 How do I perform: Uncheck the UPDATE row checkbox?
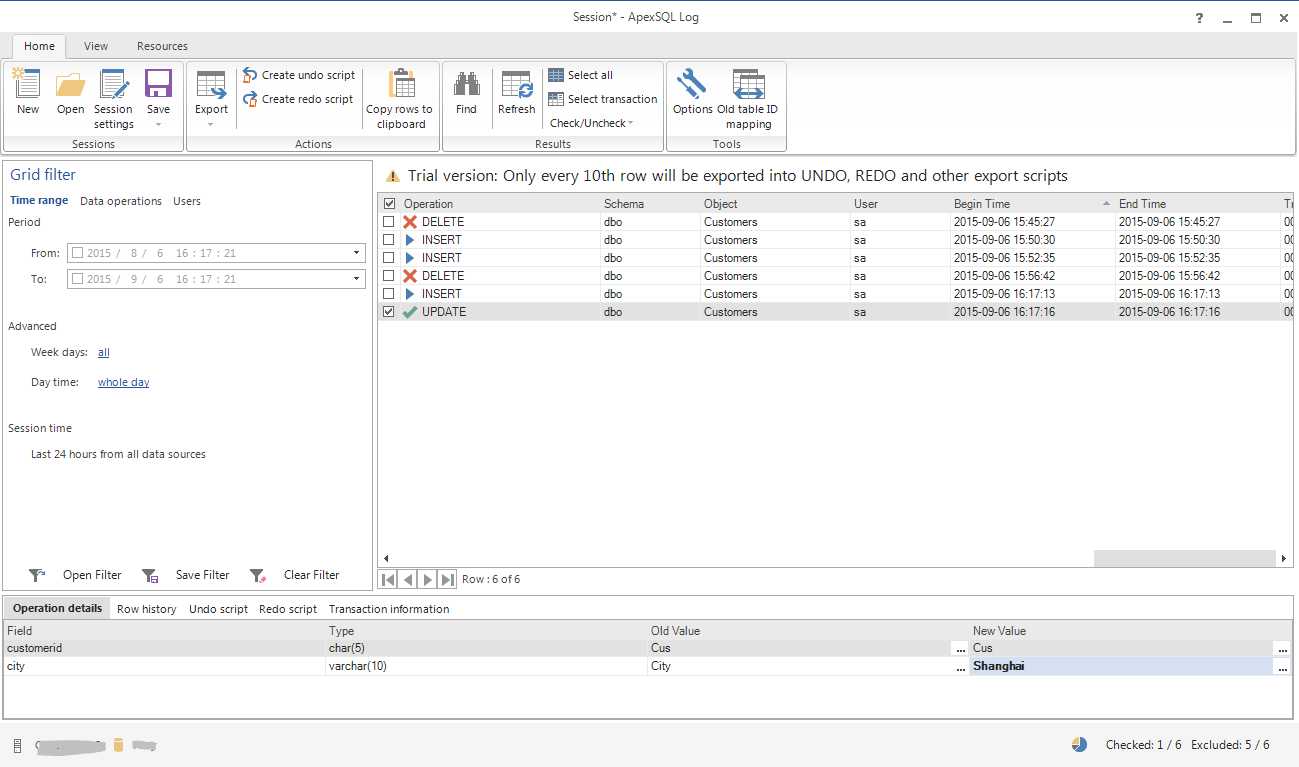tap(389, 312)
